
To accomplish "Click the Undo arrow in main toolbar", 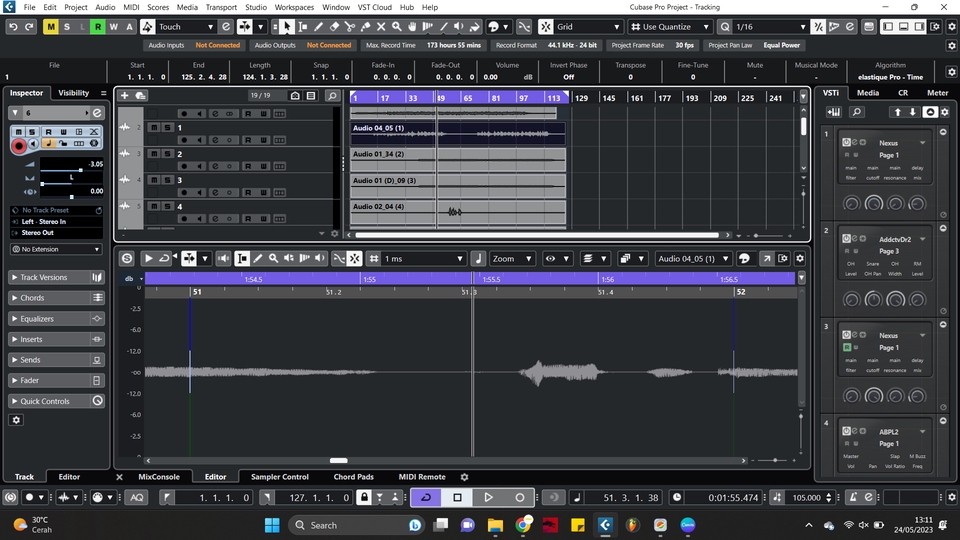I will point(13,27).
